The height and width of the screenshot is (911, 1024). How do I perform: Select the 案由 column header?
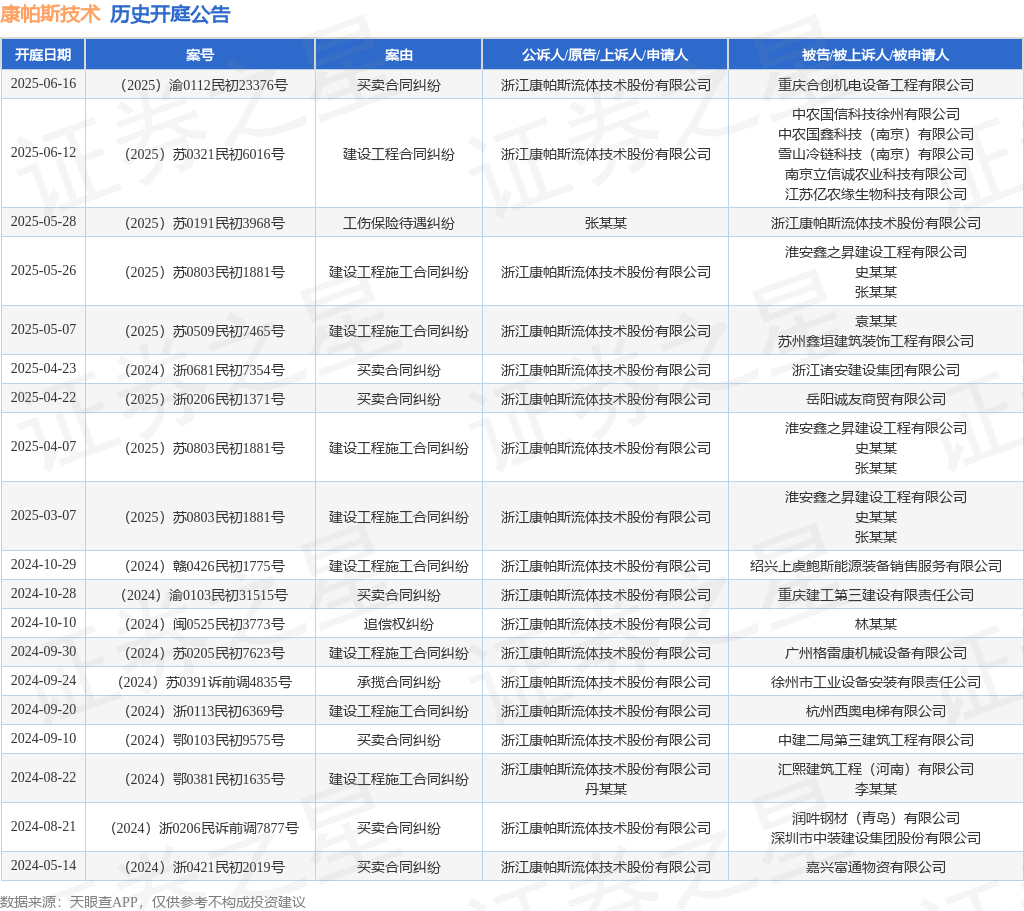(x=398, y=55)
